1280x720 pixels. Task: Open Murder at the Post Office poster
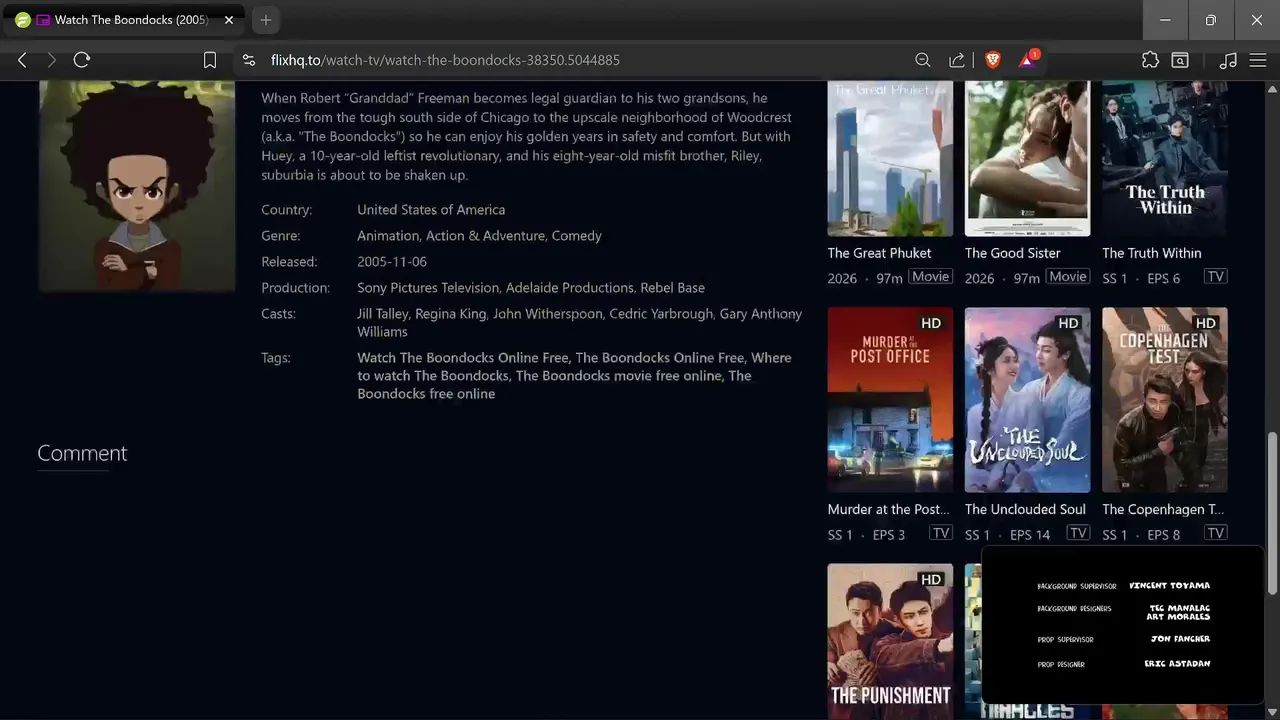pyautogui.click(x=890, y=400)
